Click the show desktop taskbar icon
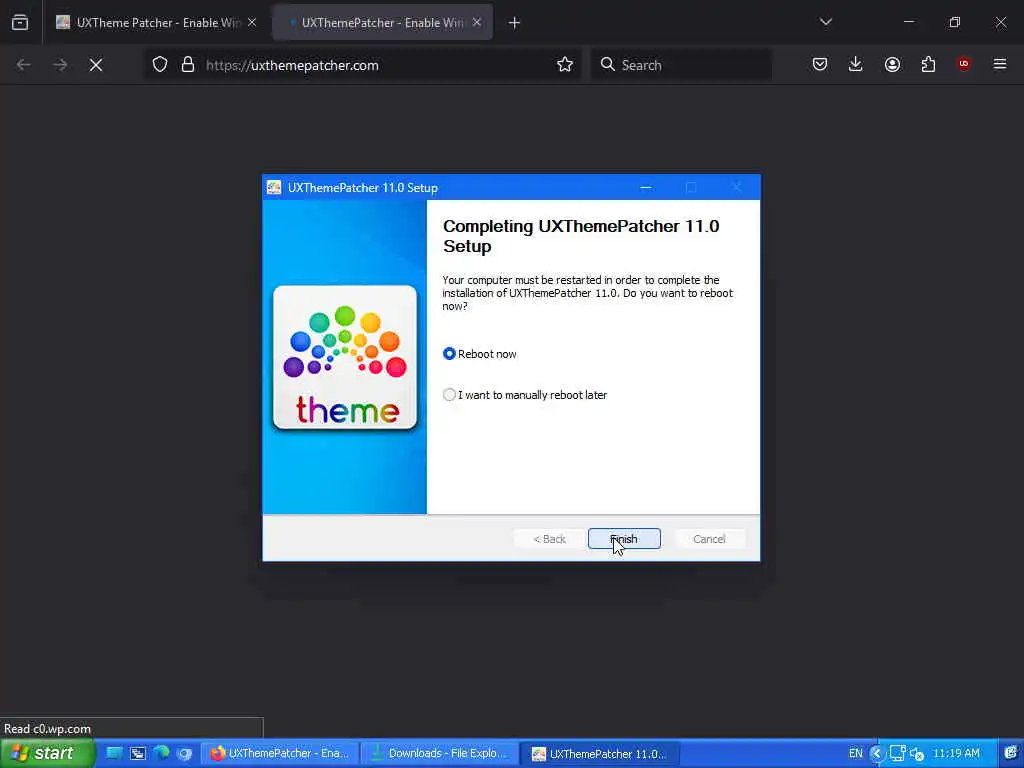 point(114,754)
